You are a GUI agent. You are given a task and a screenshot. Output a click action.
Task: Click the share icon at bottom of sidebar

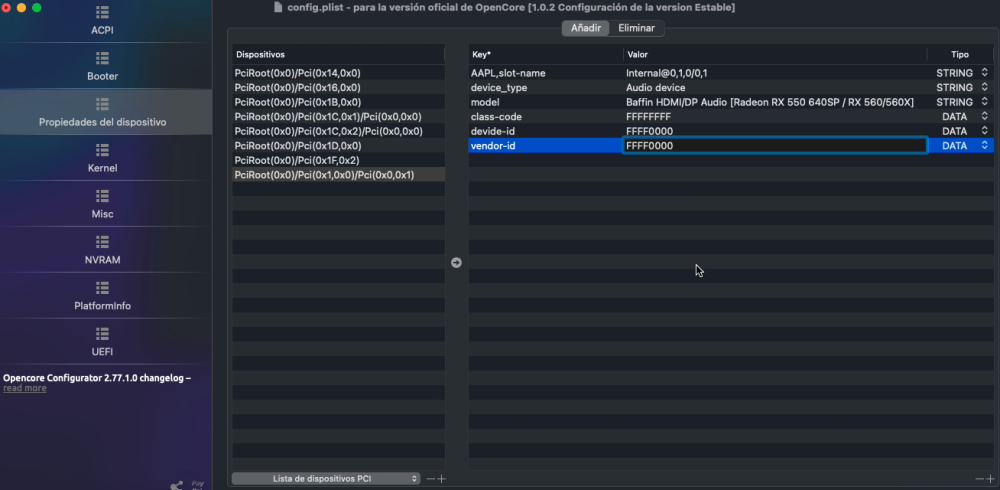coord(177,486)
